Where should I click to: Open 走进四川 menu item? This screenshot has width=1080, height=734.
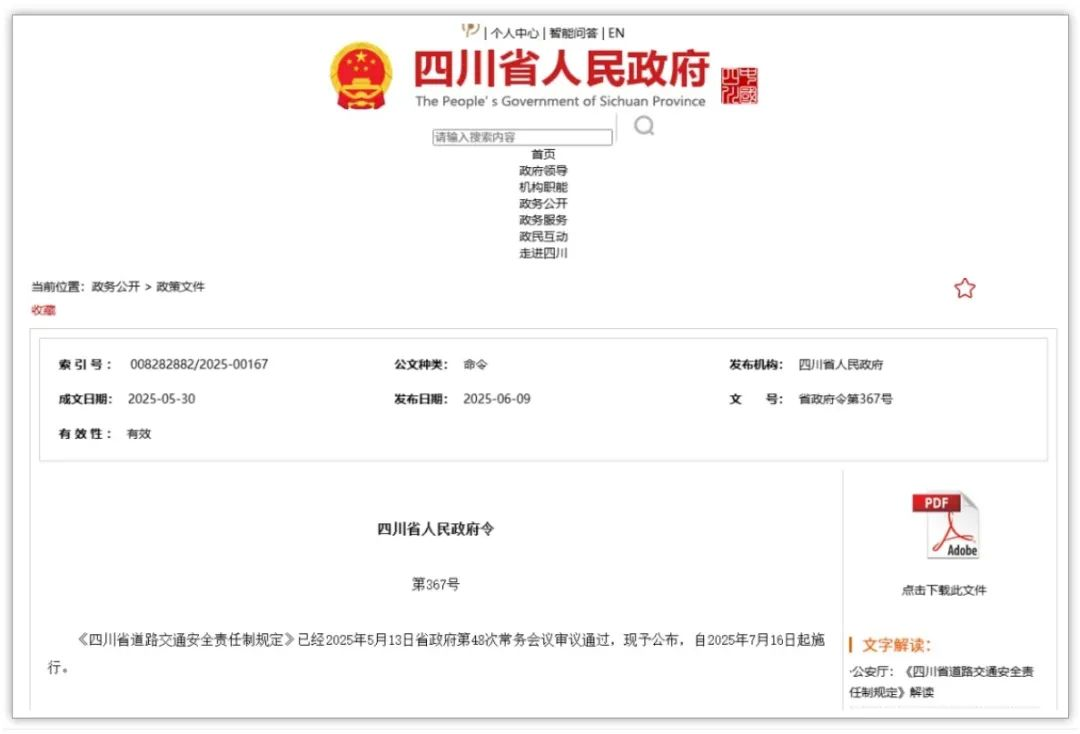click(x=543, y=253)
